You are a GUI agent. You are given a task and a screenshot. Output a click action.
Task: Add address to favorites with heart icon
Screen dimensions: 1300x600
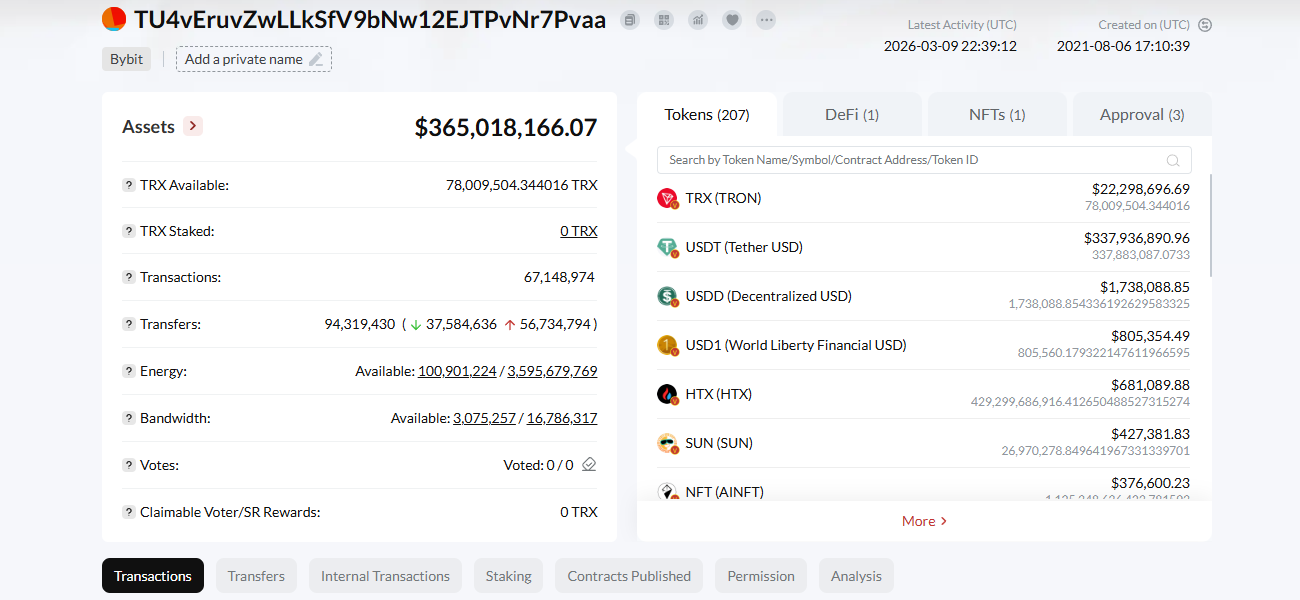732,20
